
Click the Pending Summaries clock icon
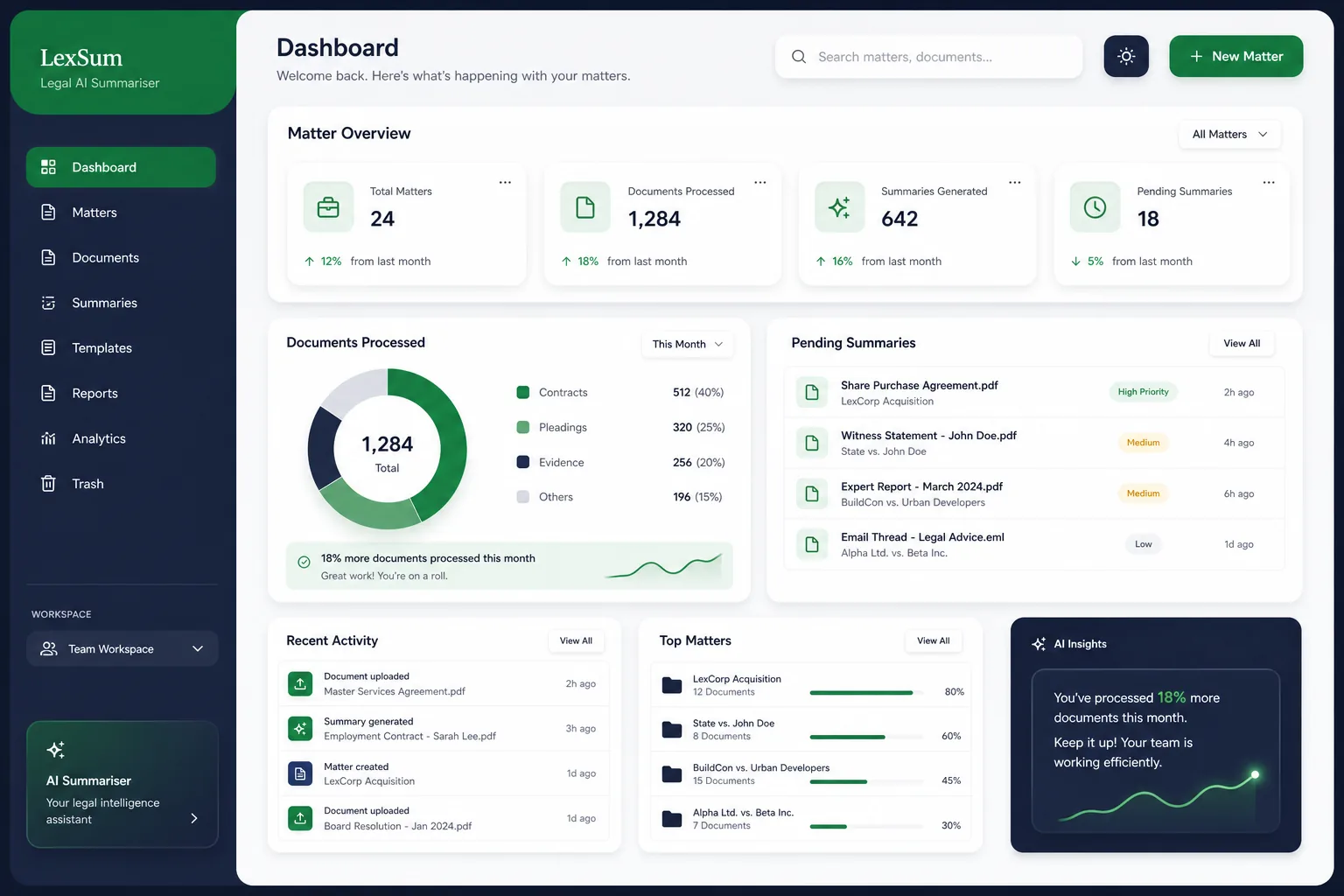click(1095, 207)
